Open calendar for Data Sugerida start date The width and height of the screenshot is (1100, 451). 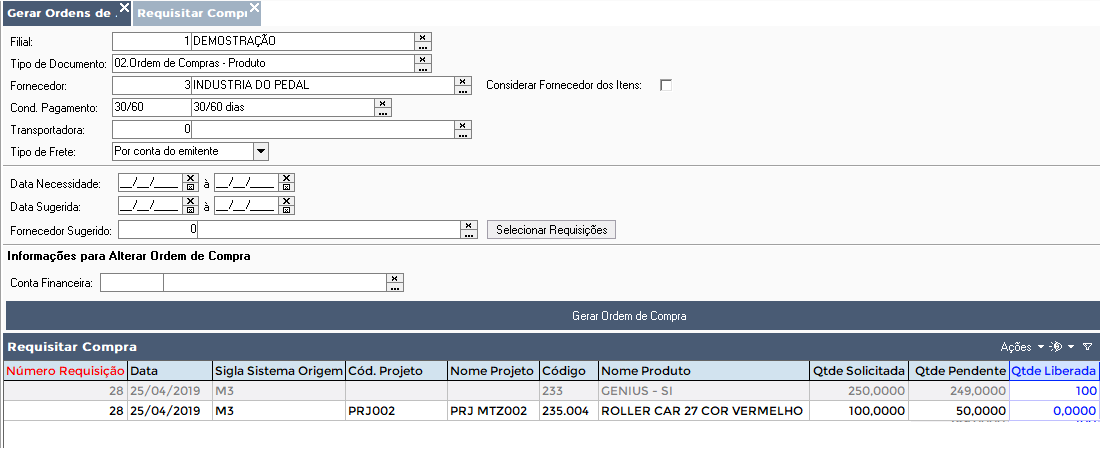(x=190, y=210)
